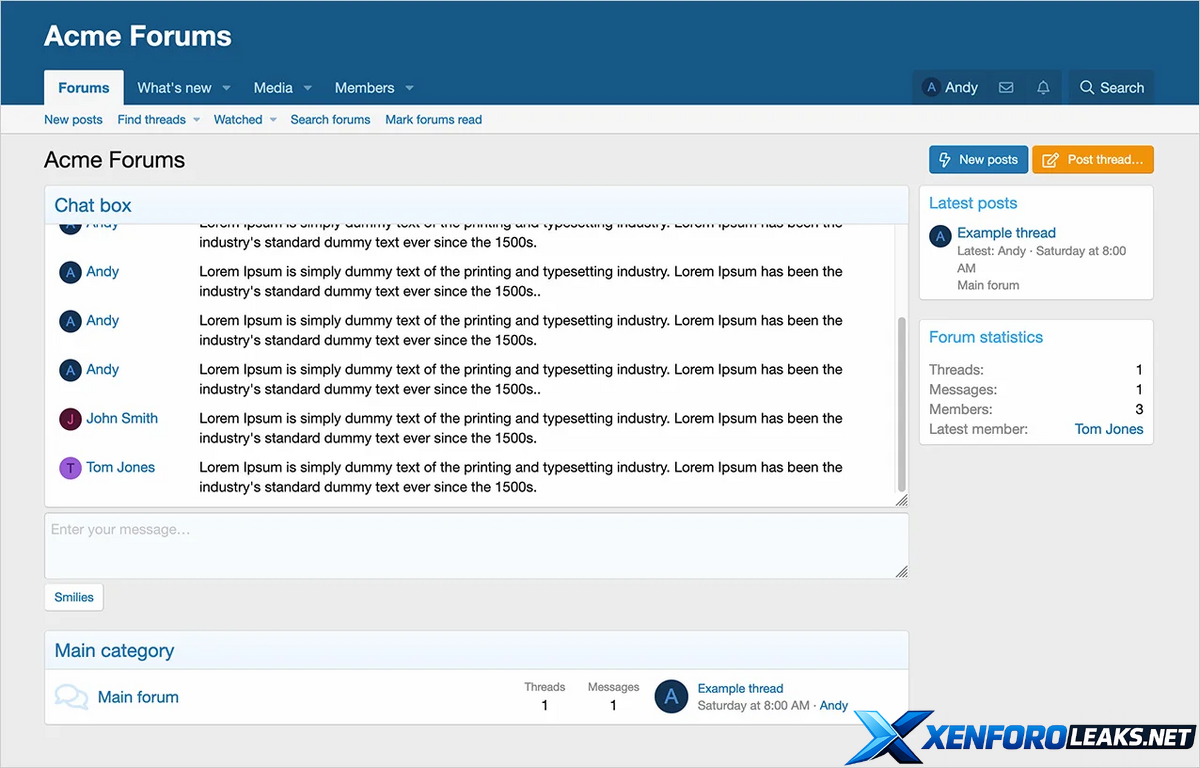Expand the Find threads submenu arrow
Viewport: 1200px width, 768px height.
(197, 120)
